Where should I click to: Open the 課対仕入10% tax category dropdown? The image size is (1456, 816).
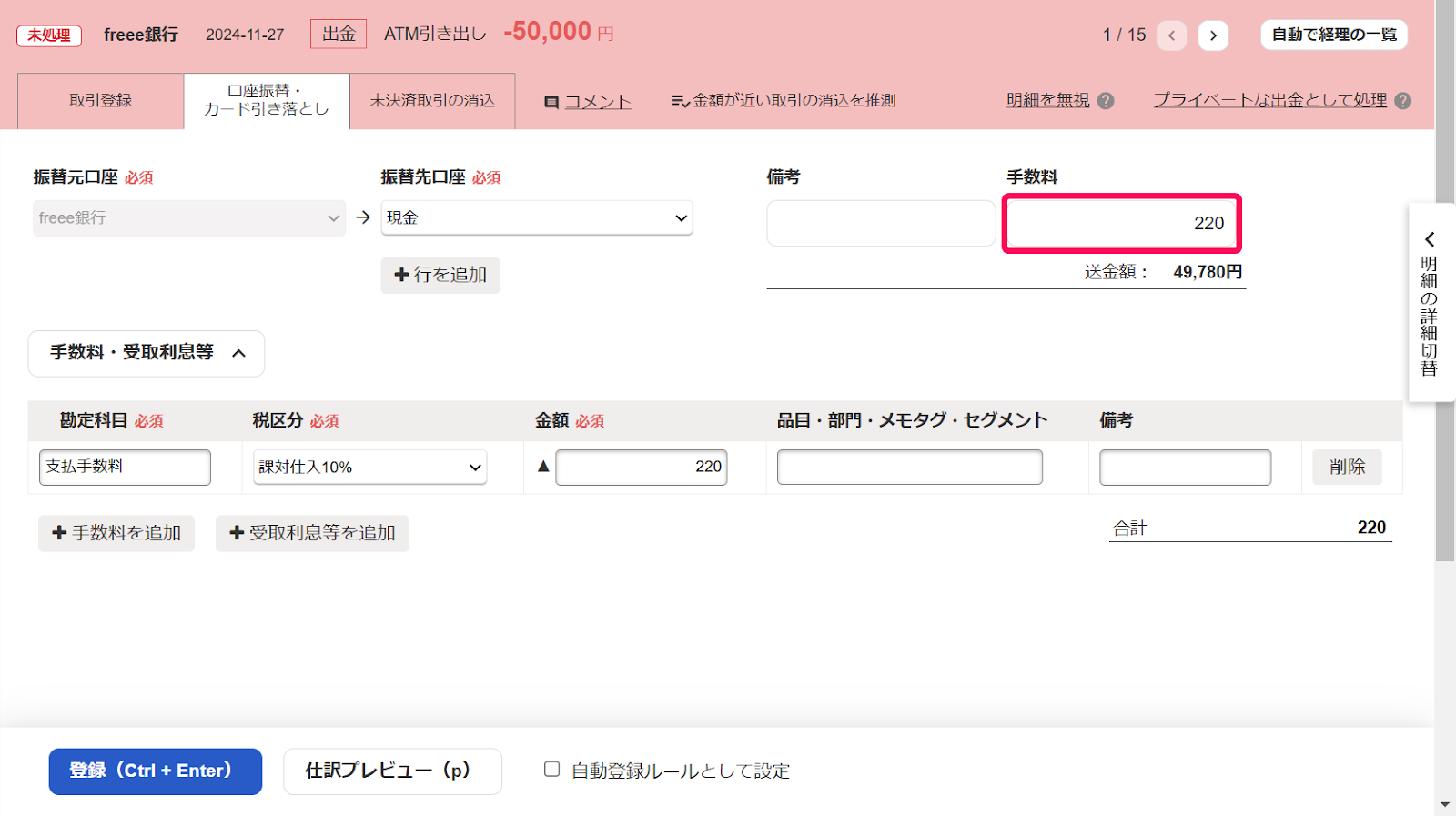[x=370, y=467]
